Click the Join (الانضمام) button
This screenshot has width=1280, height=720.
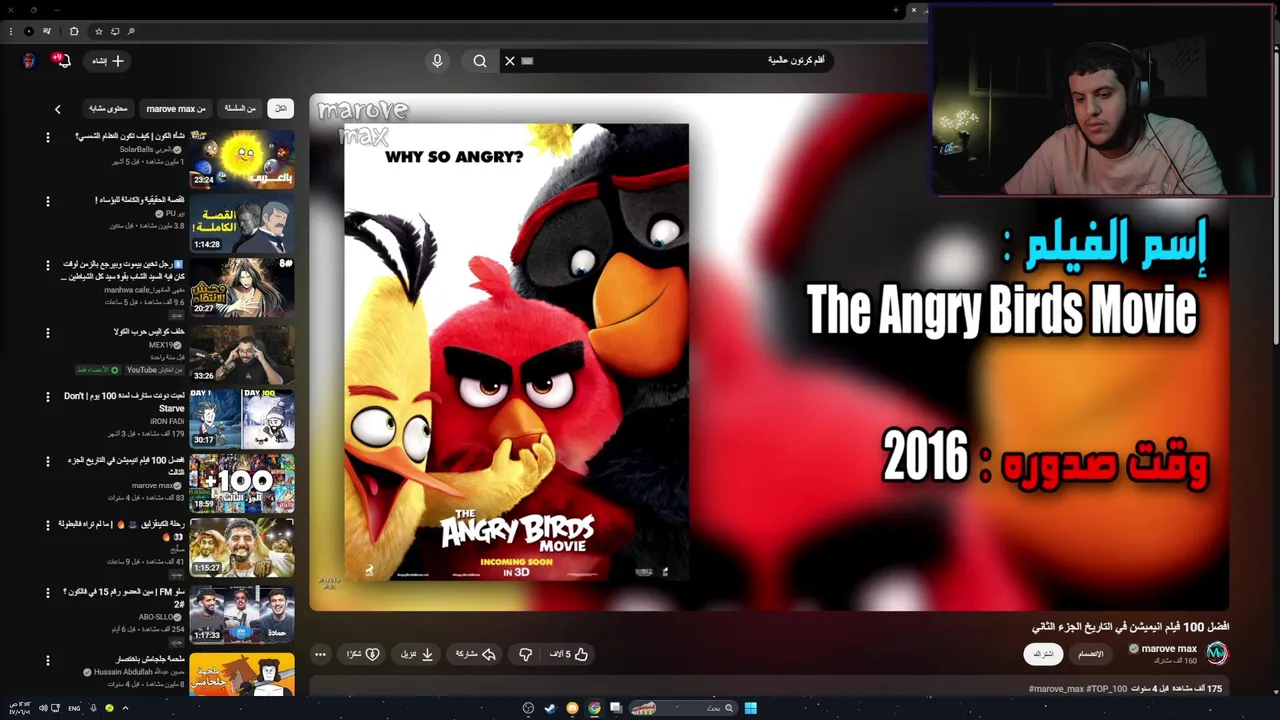1090,654
